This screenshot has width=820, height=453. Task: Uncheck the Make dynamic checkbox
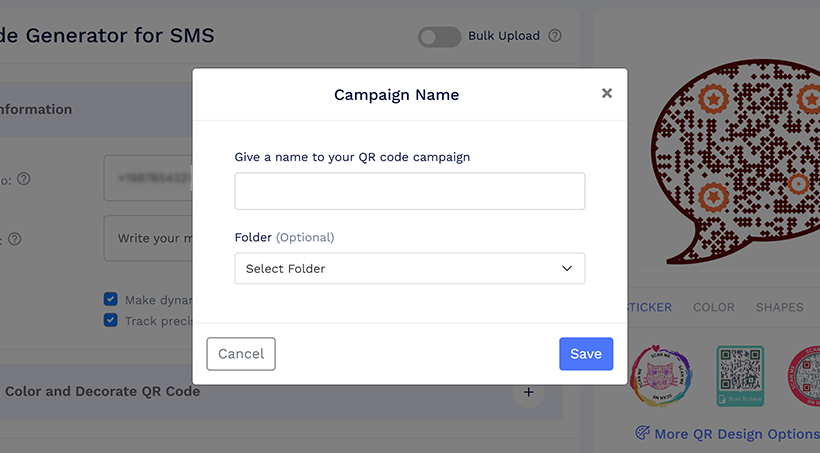point(111,299)
